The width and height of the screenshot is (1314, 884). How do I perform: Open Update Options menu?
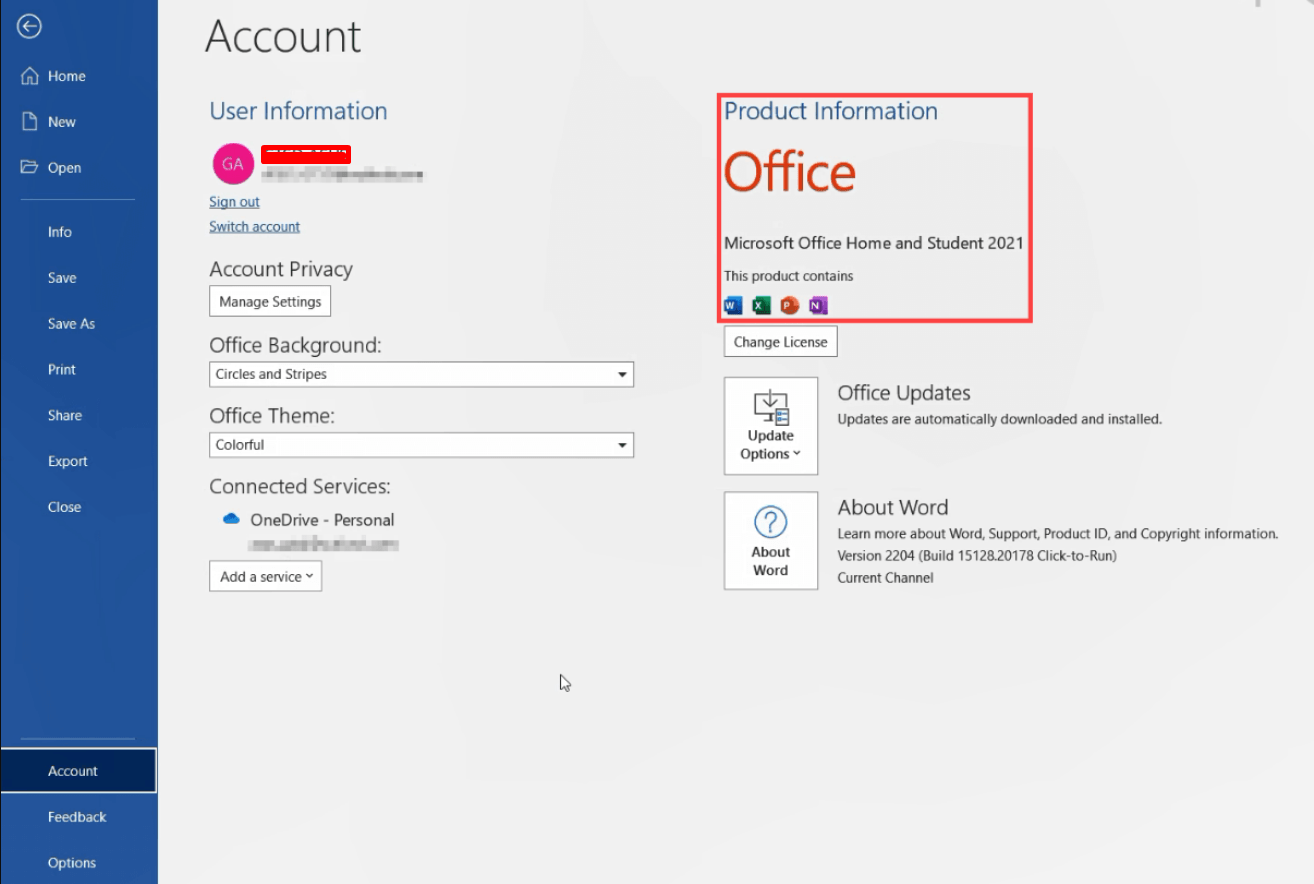point(771,425)
